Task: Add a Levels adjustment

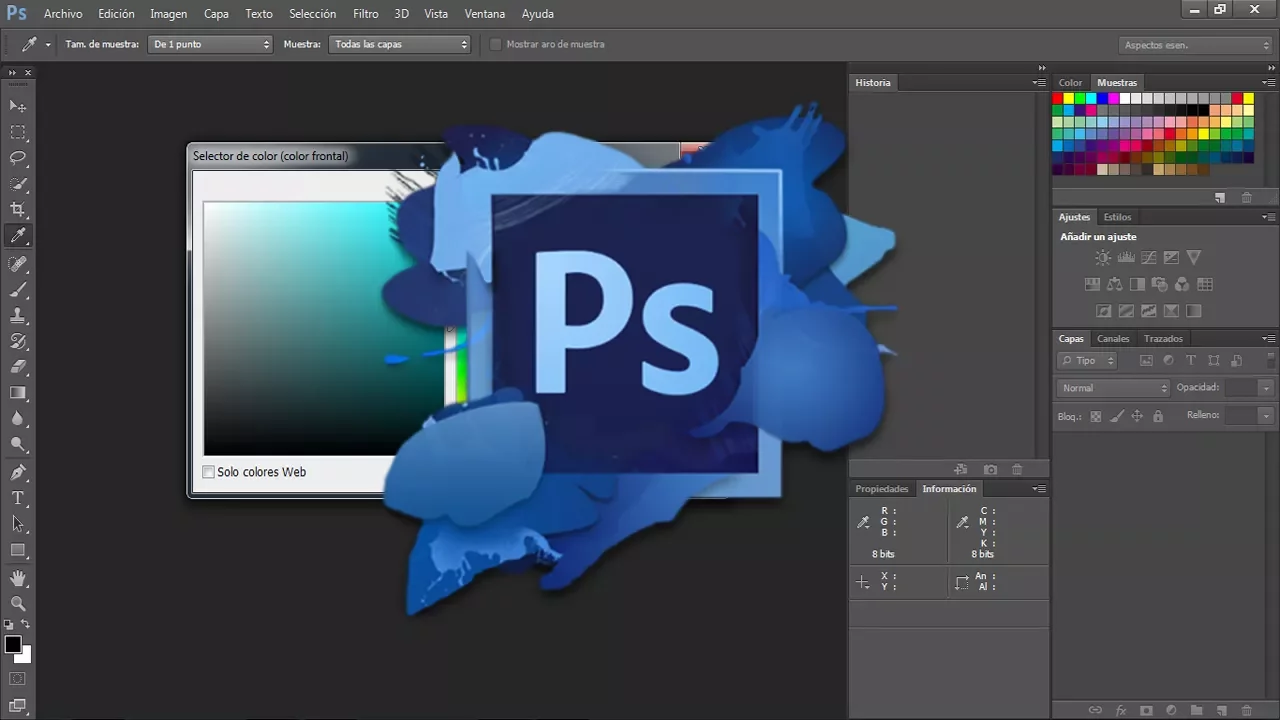Action: click(1126, 258)
